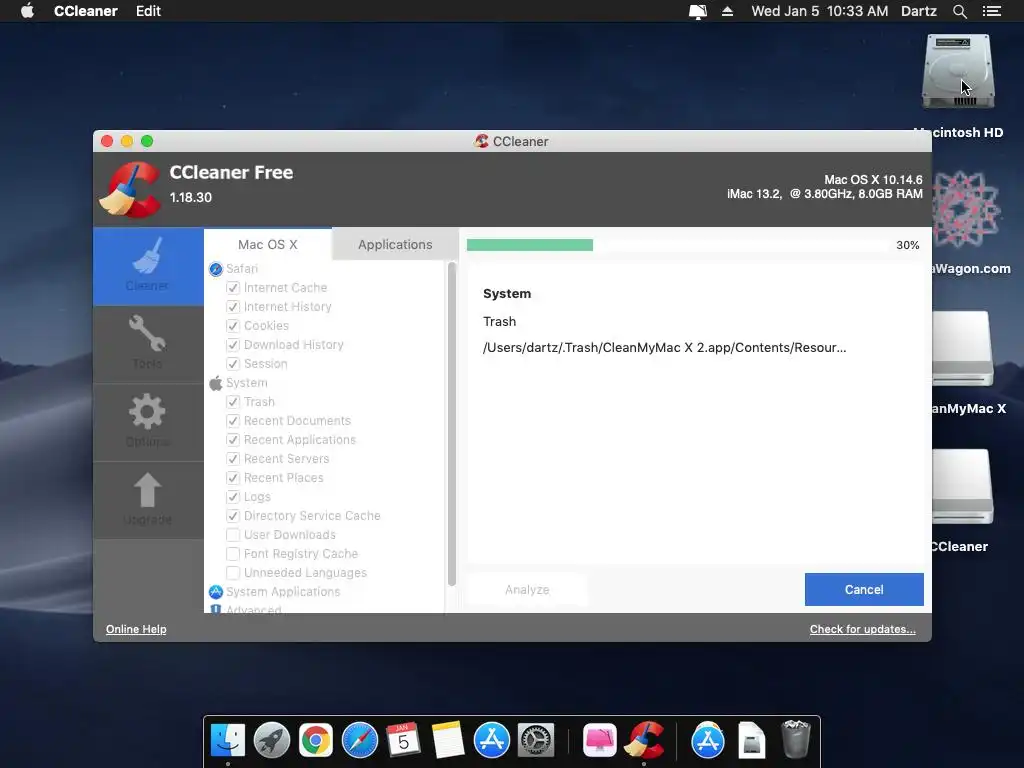
Task: Open the Dartz user menu
Action: click(x=918, y=11)
